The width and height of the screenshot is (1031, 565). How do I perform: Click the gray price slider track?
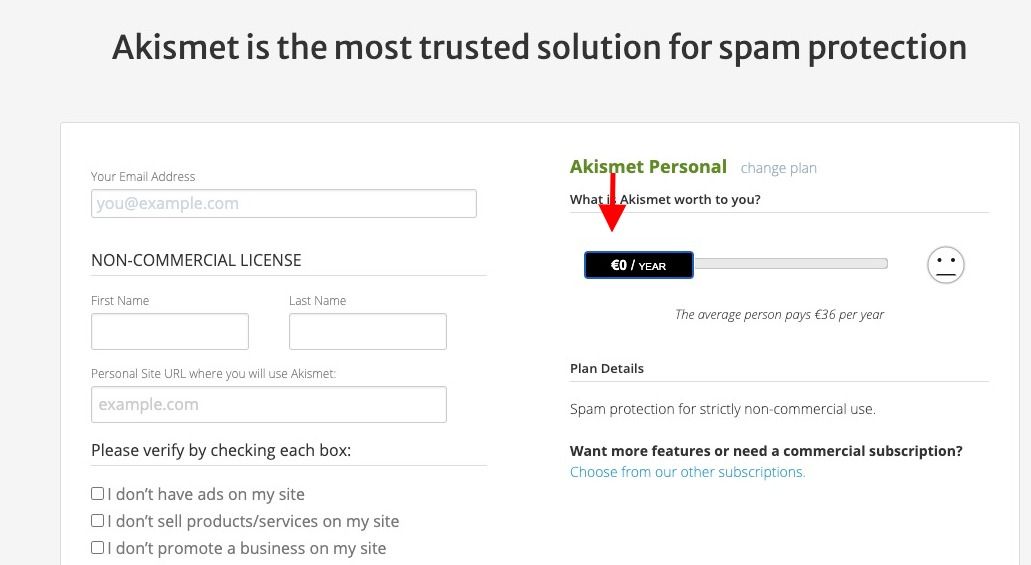791,264
